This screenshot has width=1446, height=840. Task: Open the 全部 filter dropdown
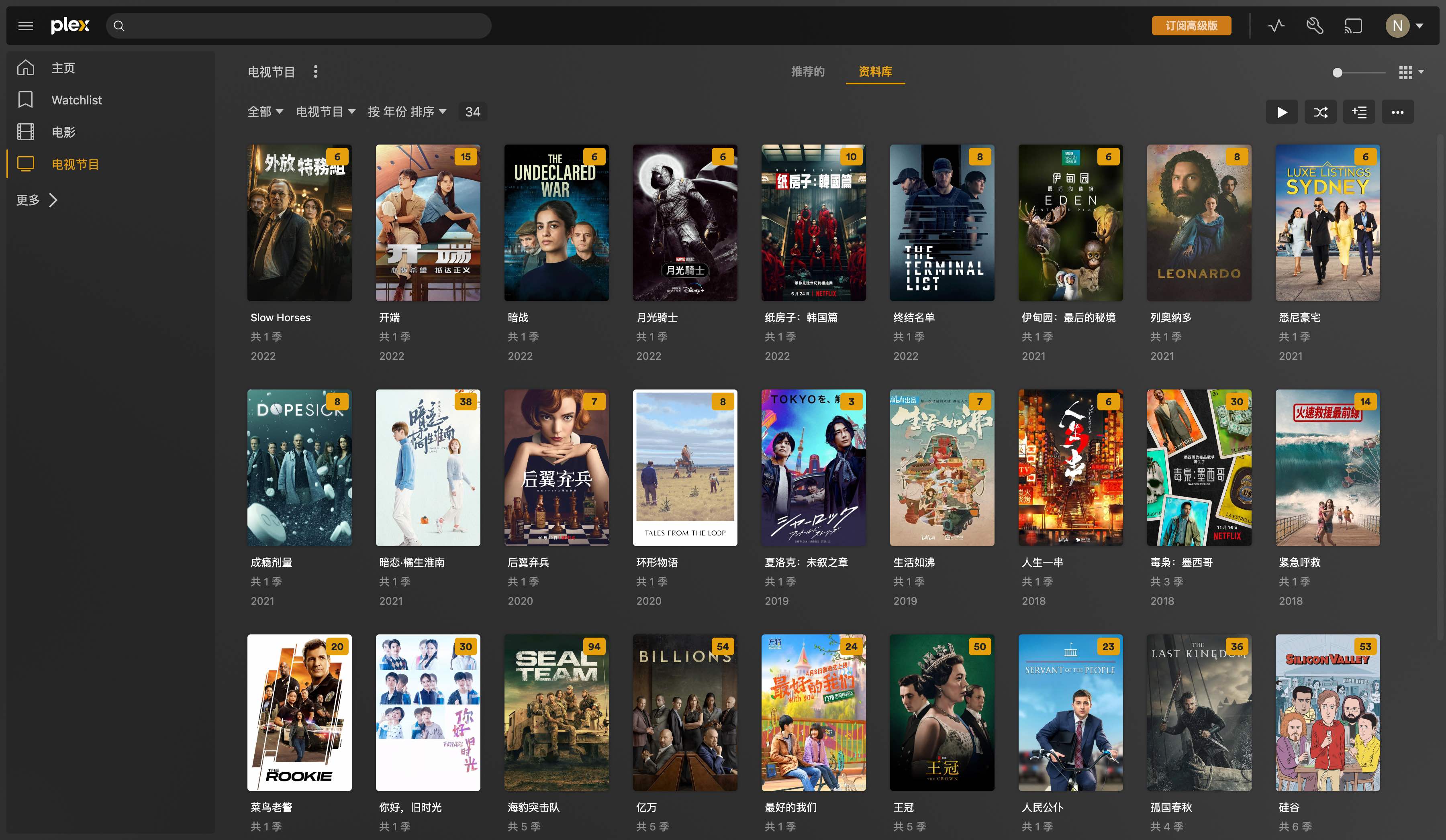coord(265,112)
